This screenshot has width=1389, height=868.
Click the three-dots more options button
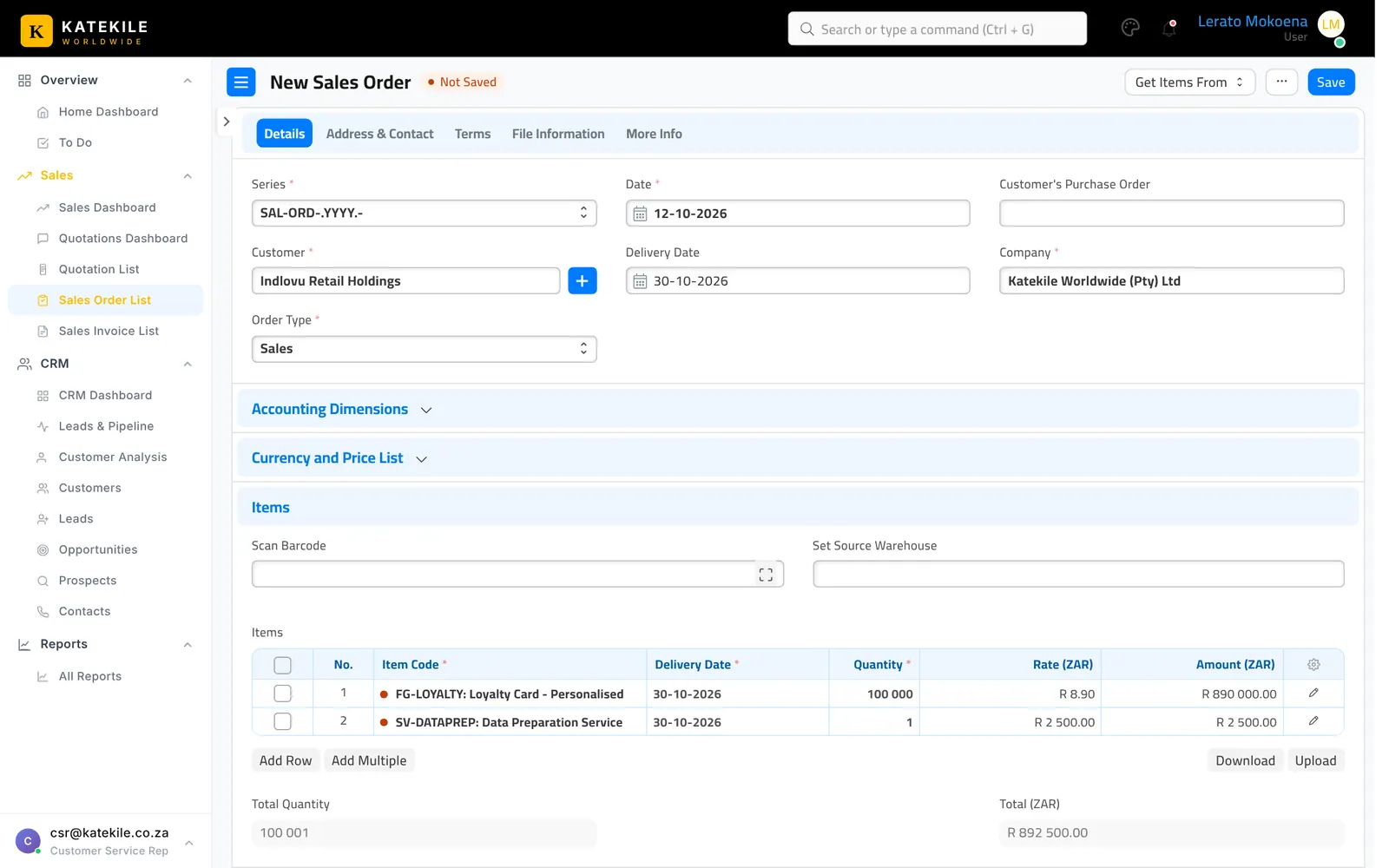coord(1281,82)
